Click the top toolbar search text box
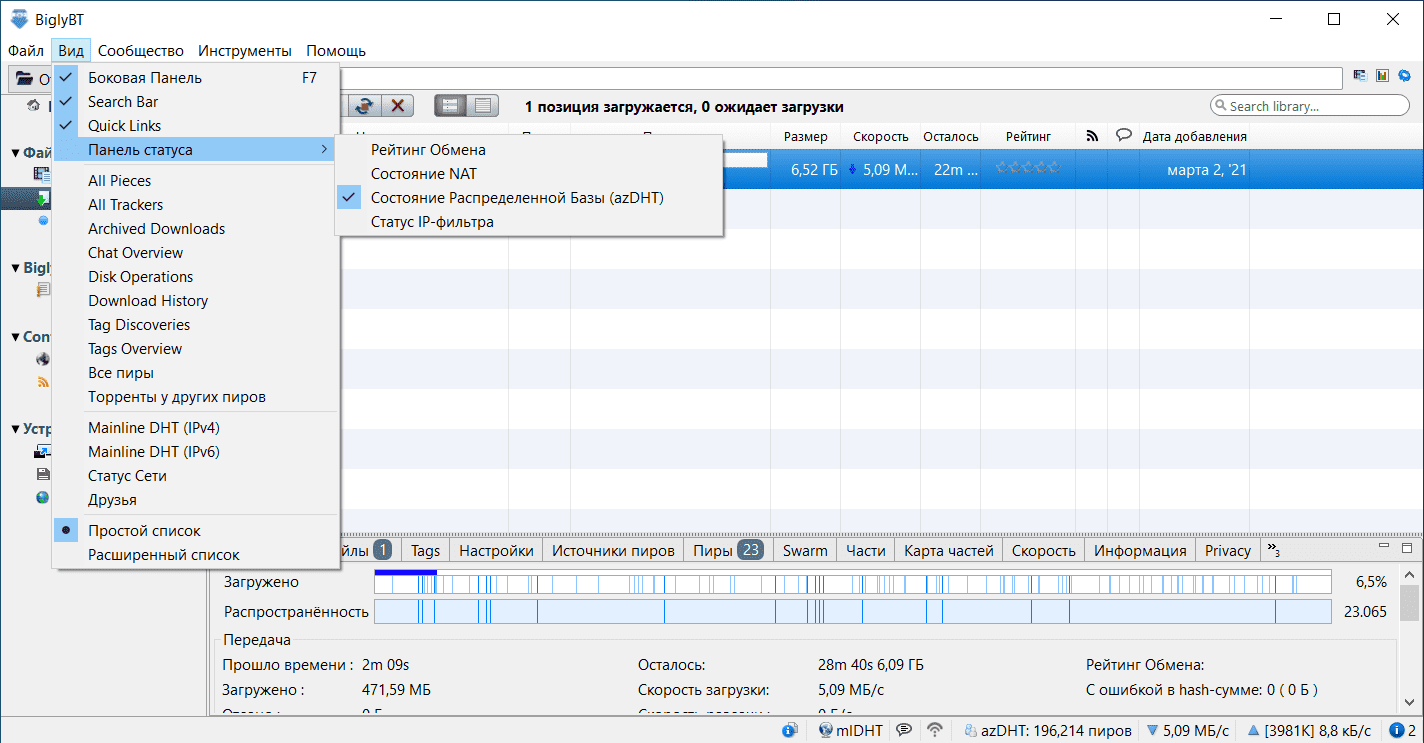 point(840,78)
